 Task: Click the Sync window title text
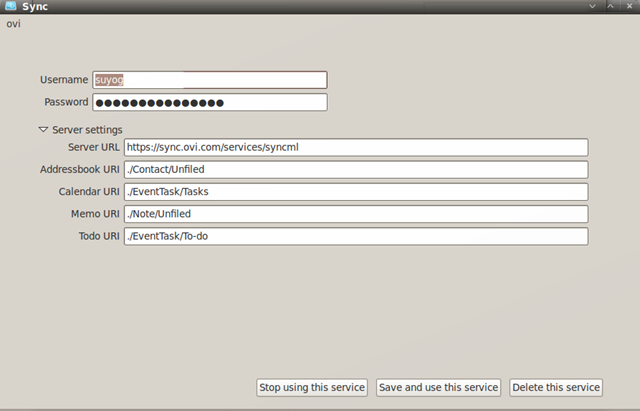35,7
